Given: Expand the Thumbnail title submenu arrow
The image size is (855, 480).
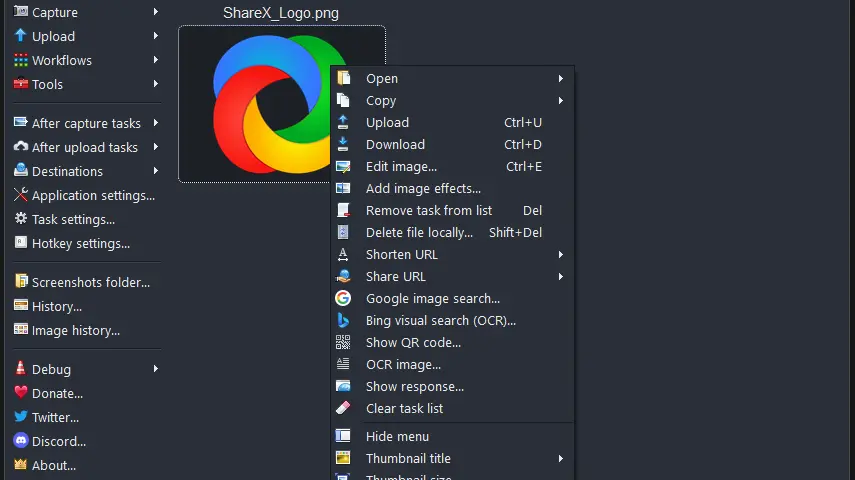Looking at the screenshot, I should (x=561, y=459).
